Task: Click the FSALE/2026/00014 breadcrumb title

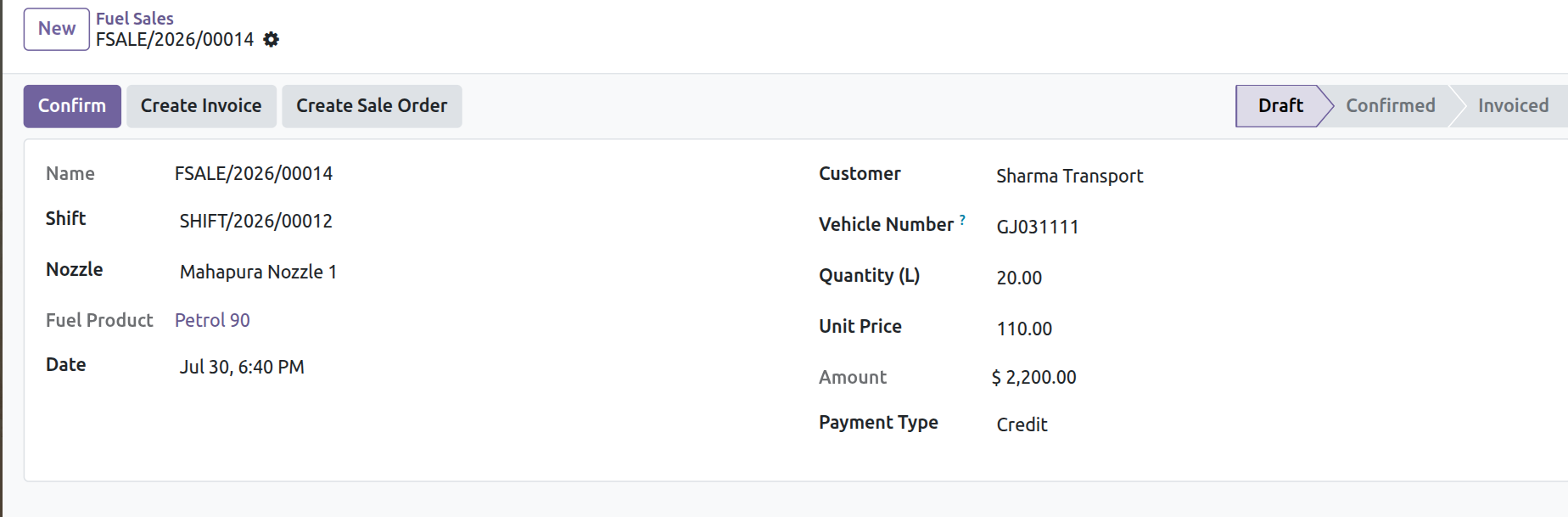Action: point(175,39)
